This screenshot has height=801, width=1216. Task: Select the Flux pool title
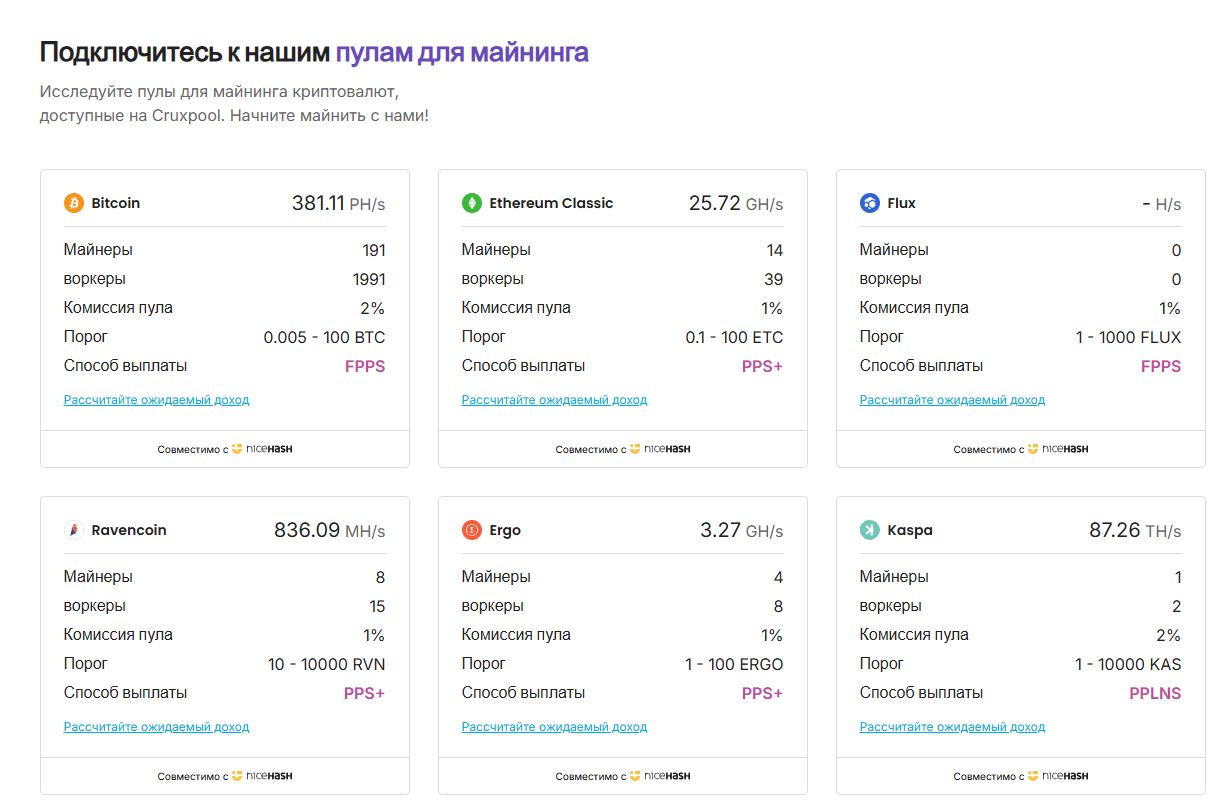(902, 203)
